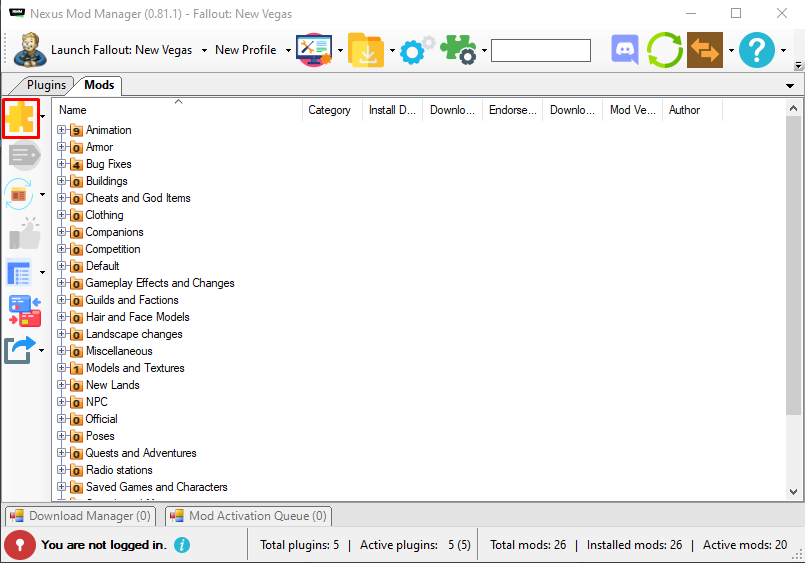Click the blue list view icon in sidebar

point(20,272)
